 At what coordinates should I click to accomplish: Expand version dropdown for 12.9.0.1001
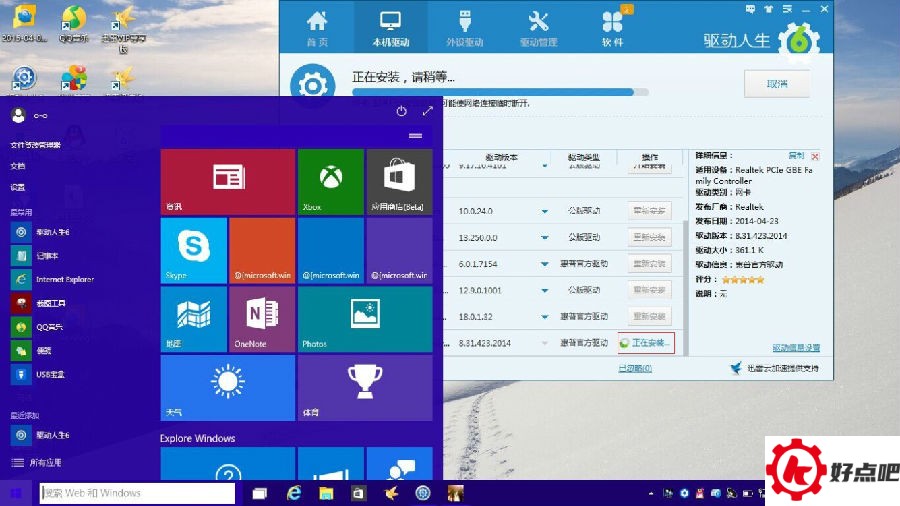coord(544,290)
